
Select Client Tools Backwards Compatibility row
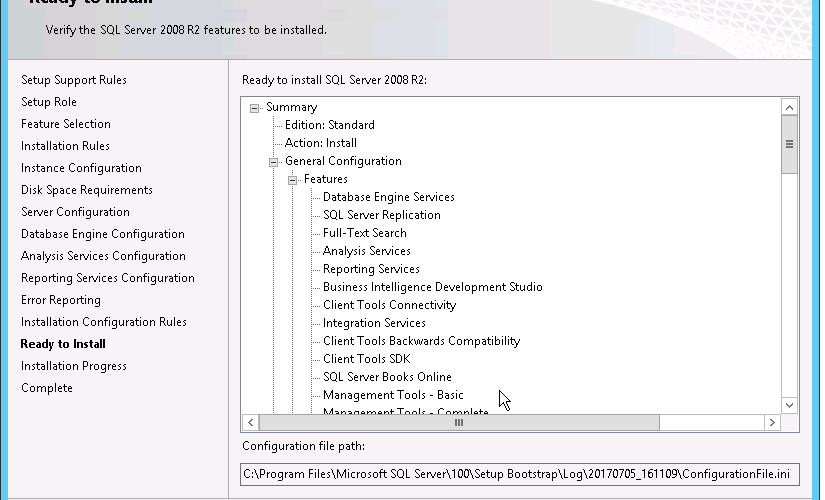click(x=421, y=341)
